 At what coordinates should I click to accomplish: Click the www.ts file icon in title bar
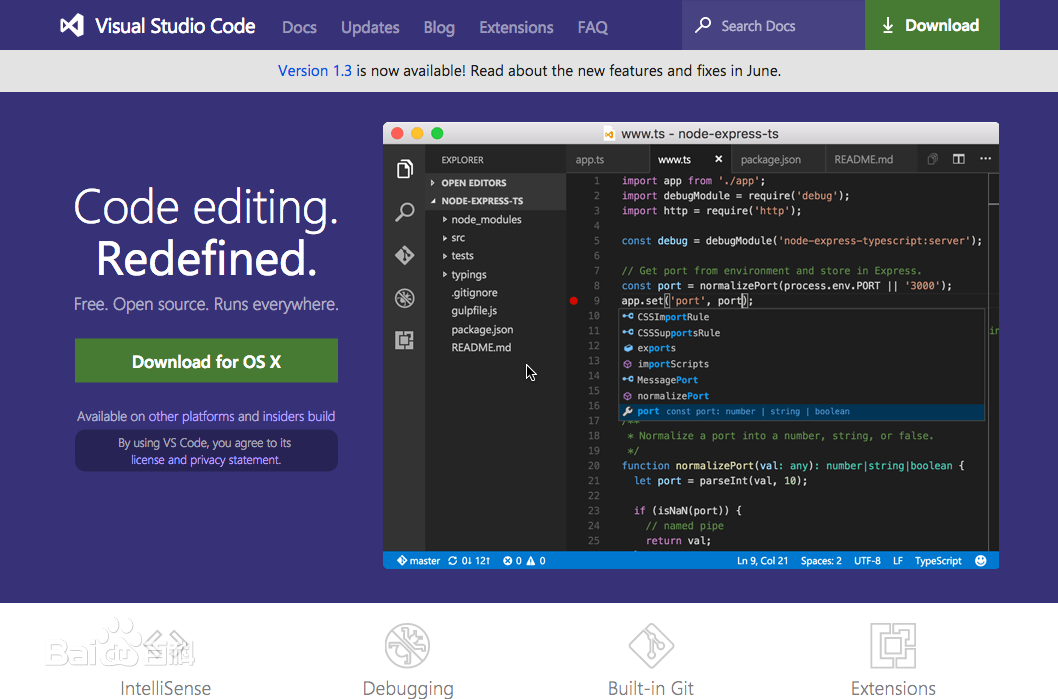pyautogui.click(x=609, y=134)
